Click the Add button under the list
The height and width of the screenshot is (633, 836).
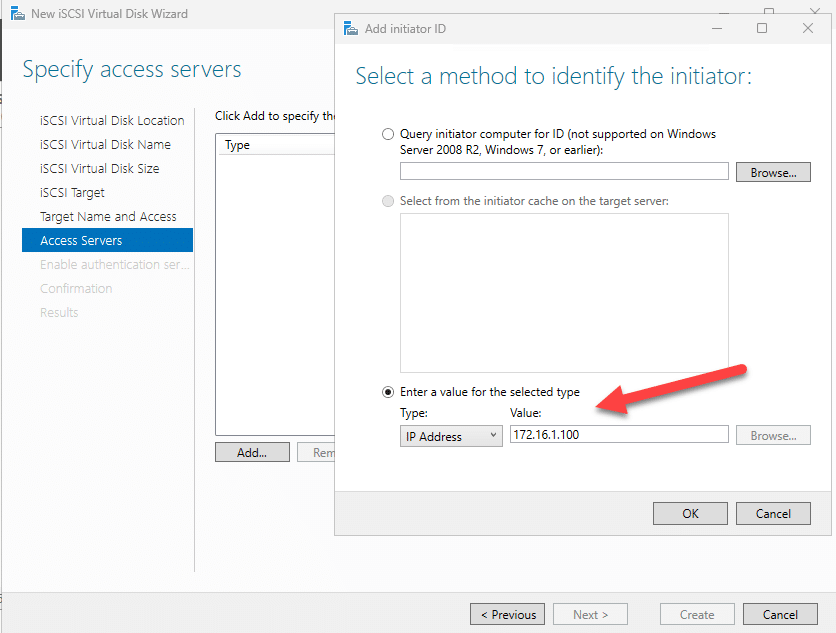(x=252, y=452)
